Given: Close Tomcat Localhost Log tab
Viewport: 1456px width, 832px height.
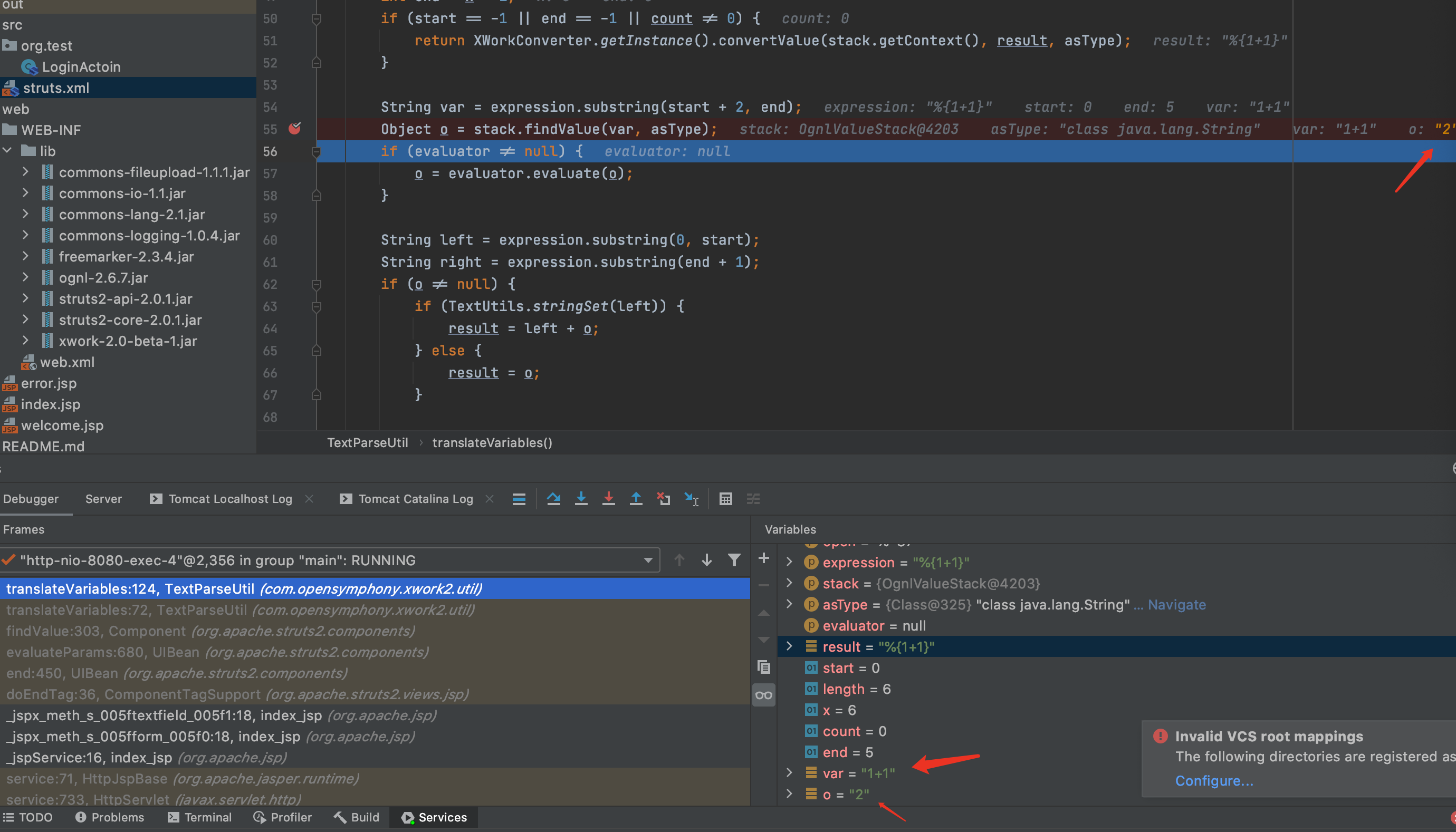Looking at the screenshot, I should click(x=309, y=498).
